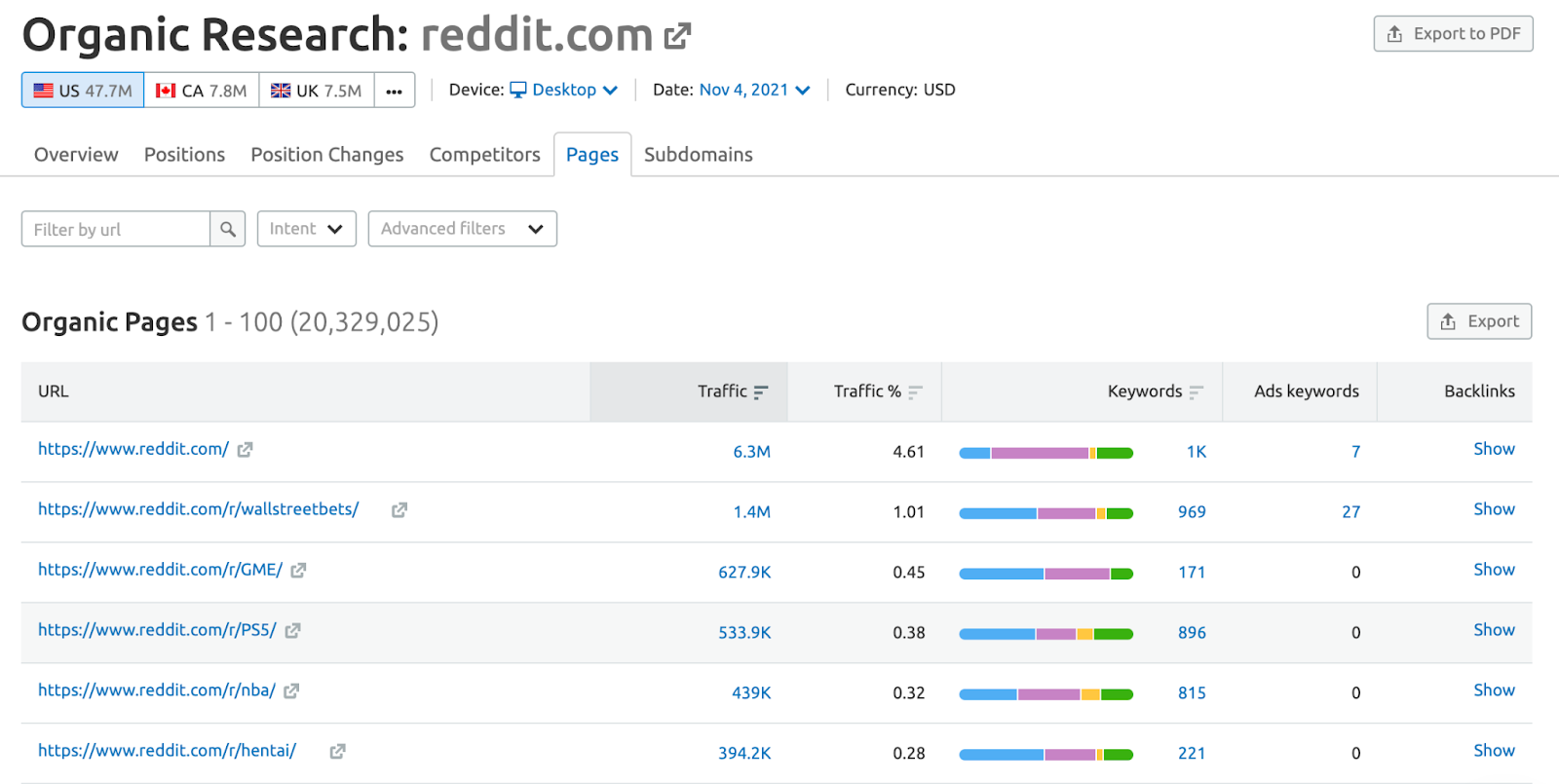
Task: Show backlinks for the r/hentai row
Action: click(x=1494, y=751)
